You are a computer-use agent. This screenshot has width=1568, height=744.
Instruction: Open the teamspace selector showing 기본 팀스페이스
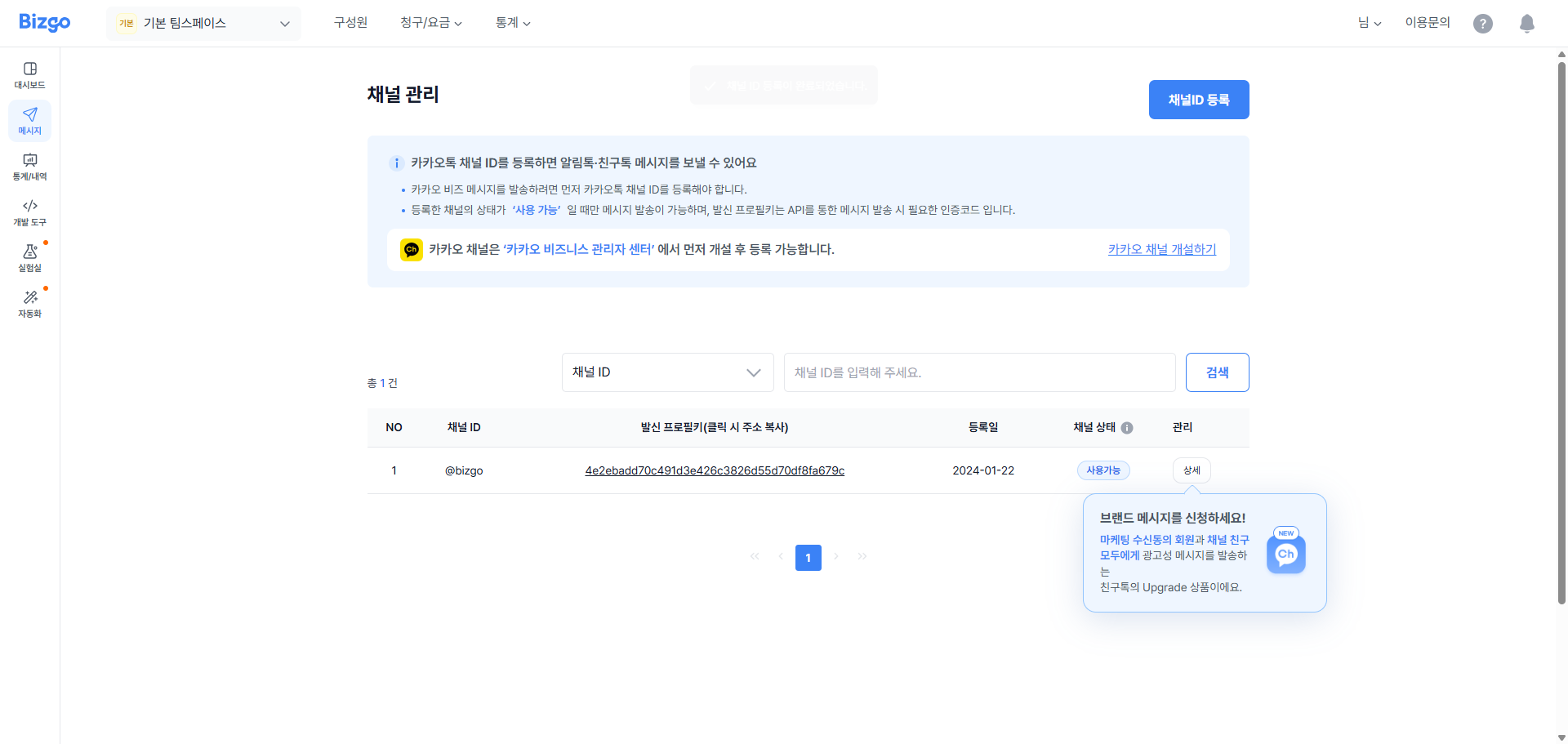[x=203, y=23]
